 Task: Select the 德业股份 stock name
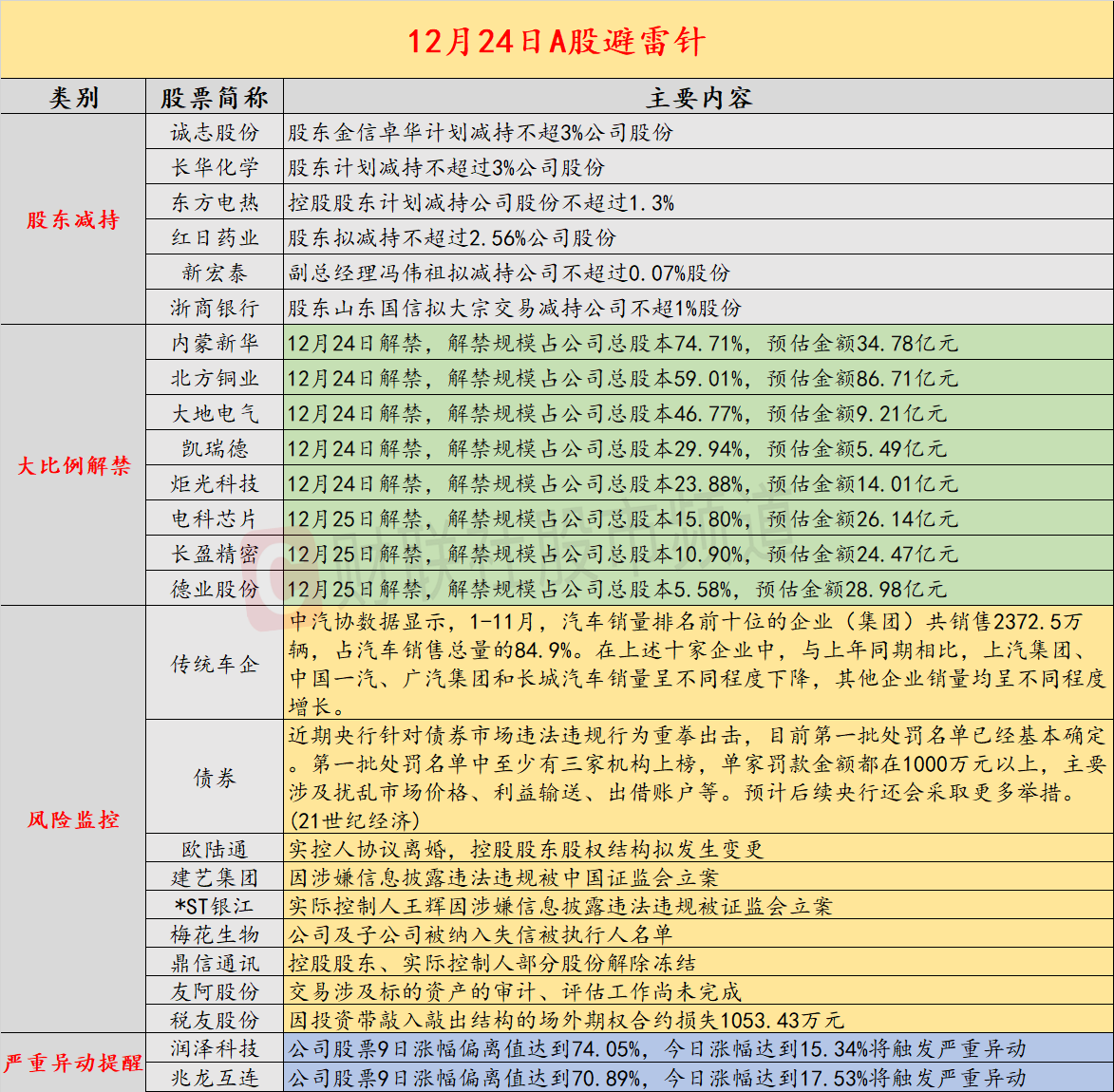tap(215, 589)
